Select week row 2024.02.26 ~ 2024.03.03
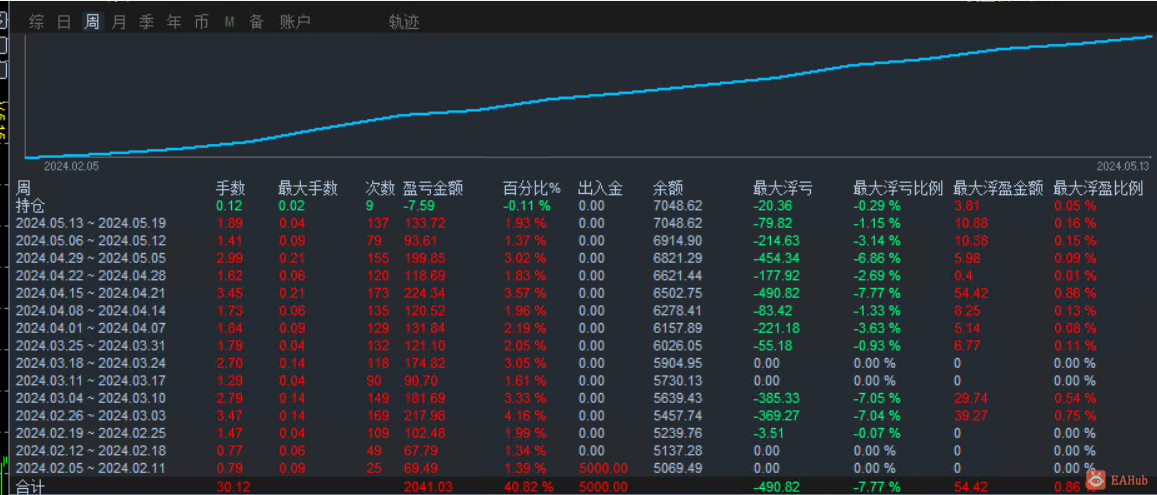Viewport: 1157px width, 495px height. coord(578,415)
